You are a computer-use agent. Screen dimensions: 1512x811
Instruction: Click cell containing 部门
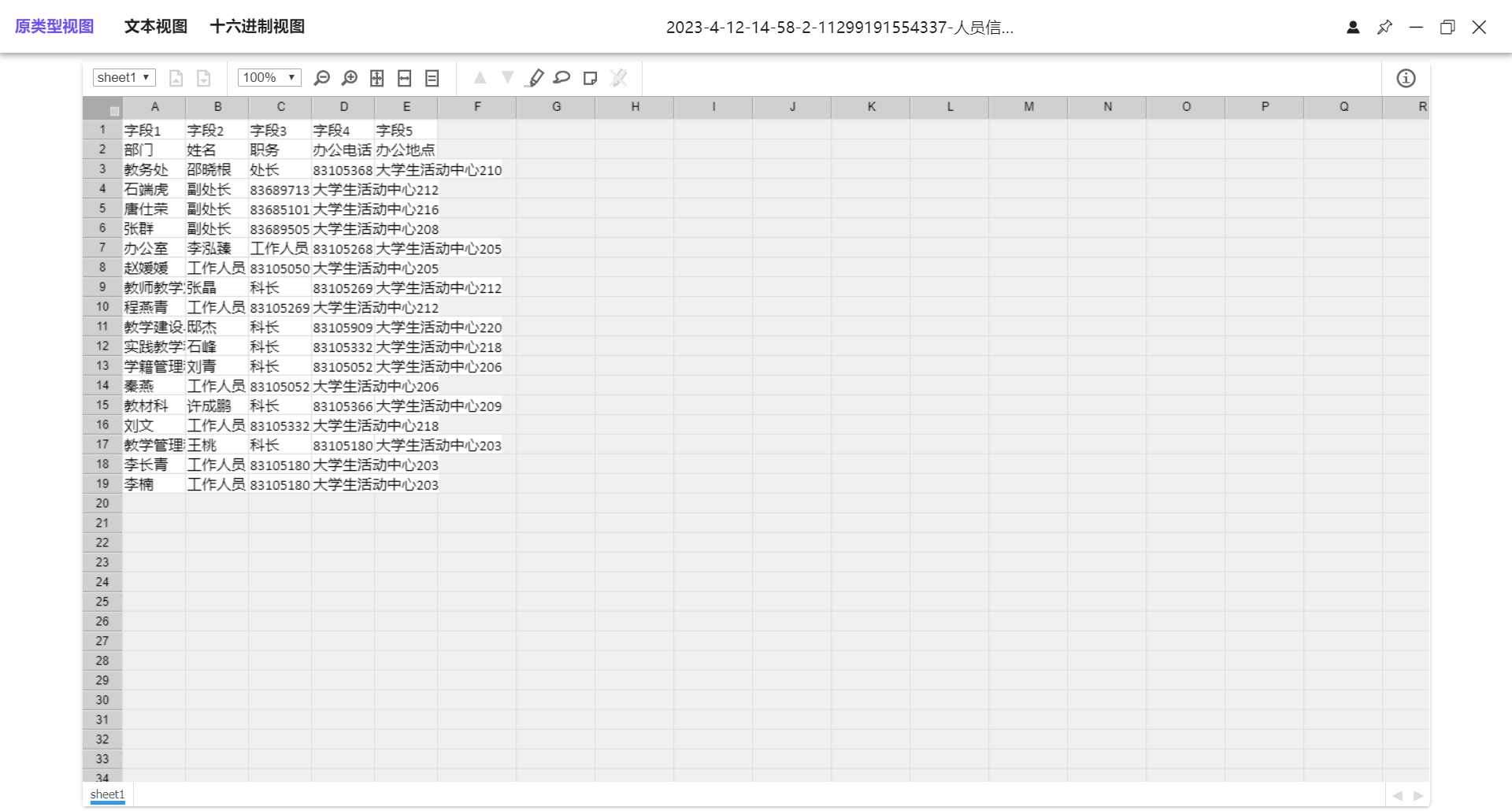[x=154, y=150]
